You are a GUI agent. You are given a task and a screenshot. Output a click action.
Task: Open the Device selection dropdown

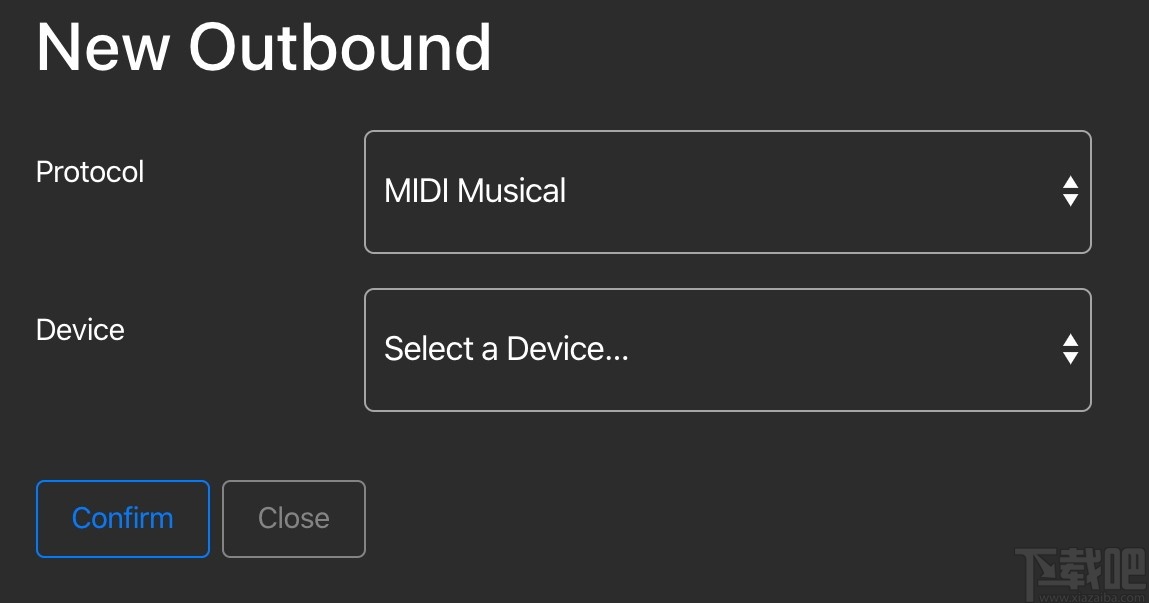coord(727,350)
